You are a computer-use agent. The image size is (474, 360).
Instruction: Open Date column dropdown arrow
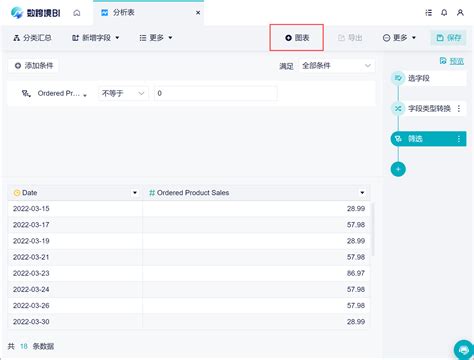click(135, 193)
